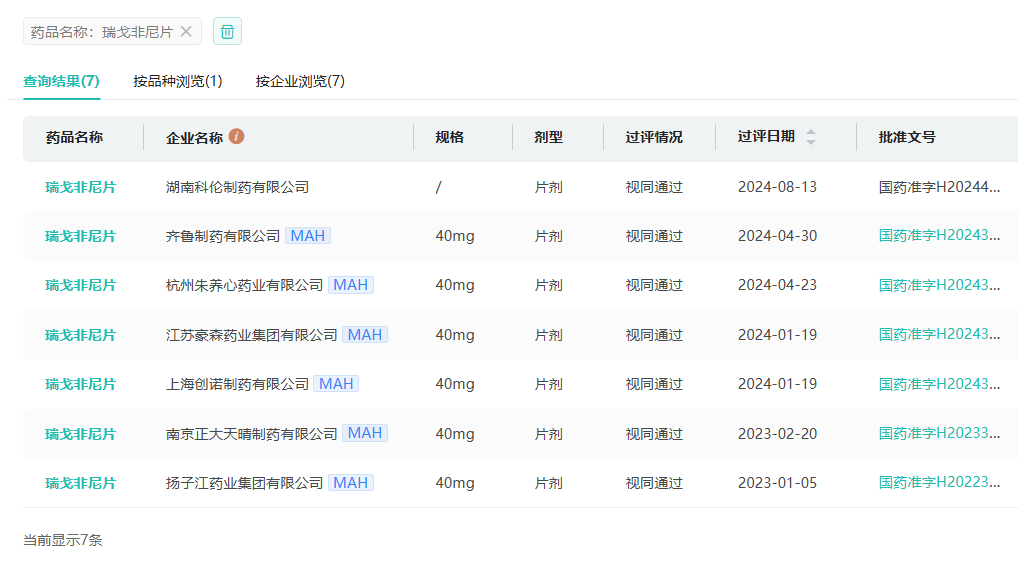Click the 过评日期 column header label
Image resolution: width=1018 pixels, height=564 pixels.
(766, 136)
